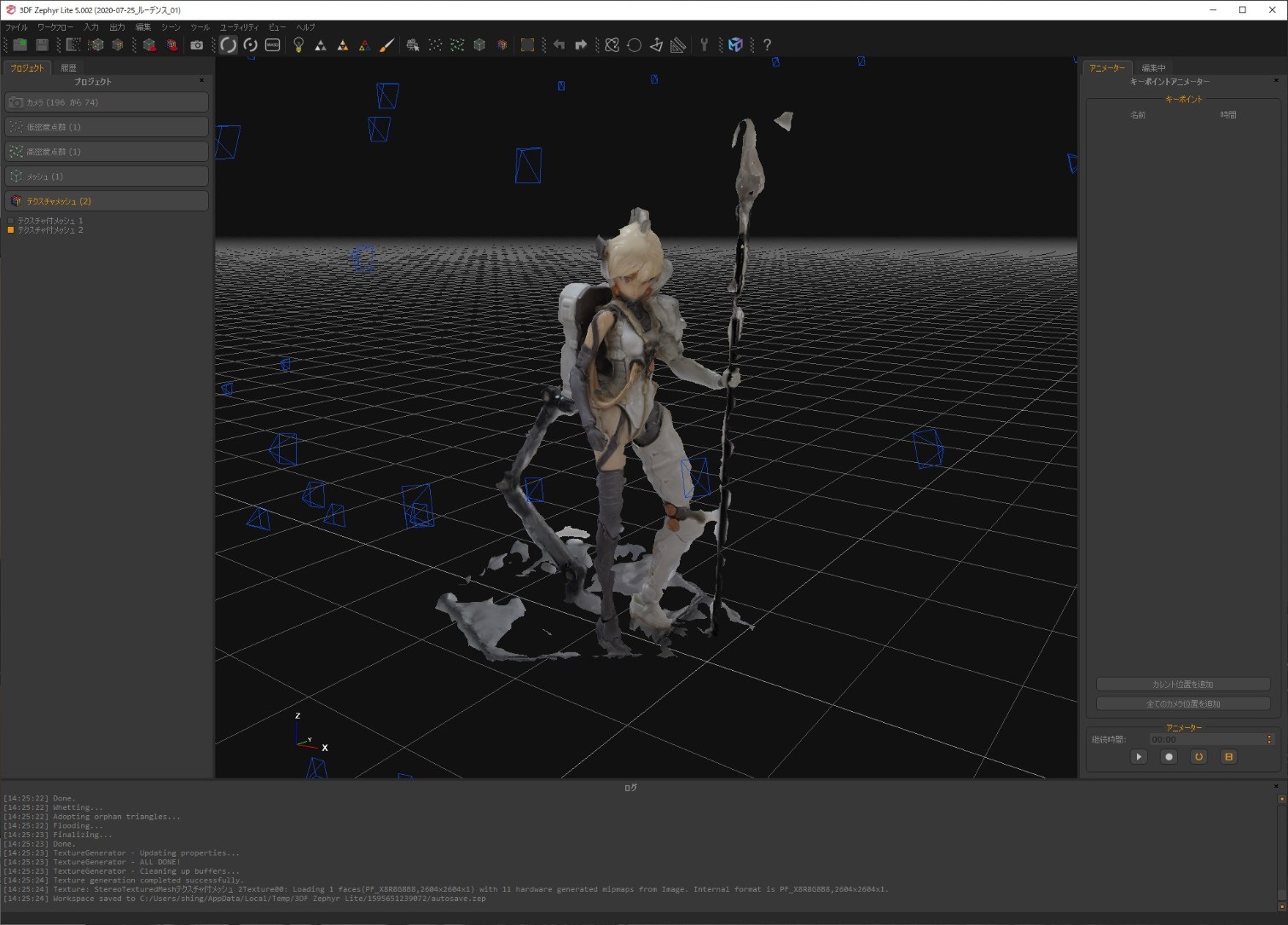The image size is (1288, 925).
Task: Open the ユーティリティ menu
Action: point(239,27)
